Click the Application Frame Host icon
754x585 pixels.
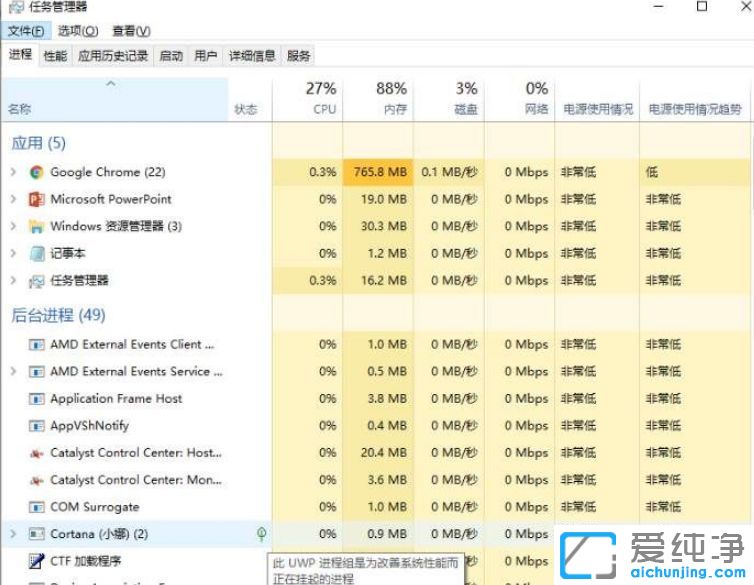37,399
